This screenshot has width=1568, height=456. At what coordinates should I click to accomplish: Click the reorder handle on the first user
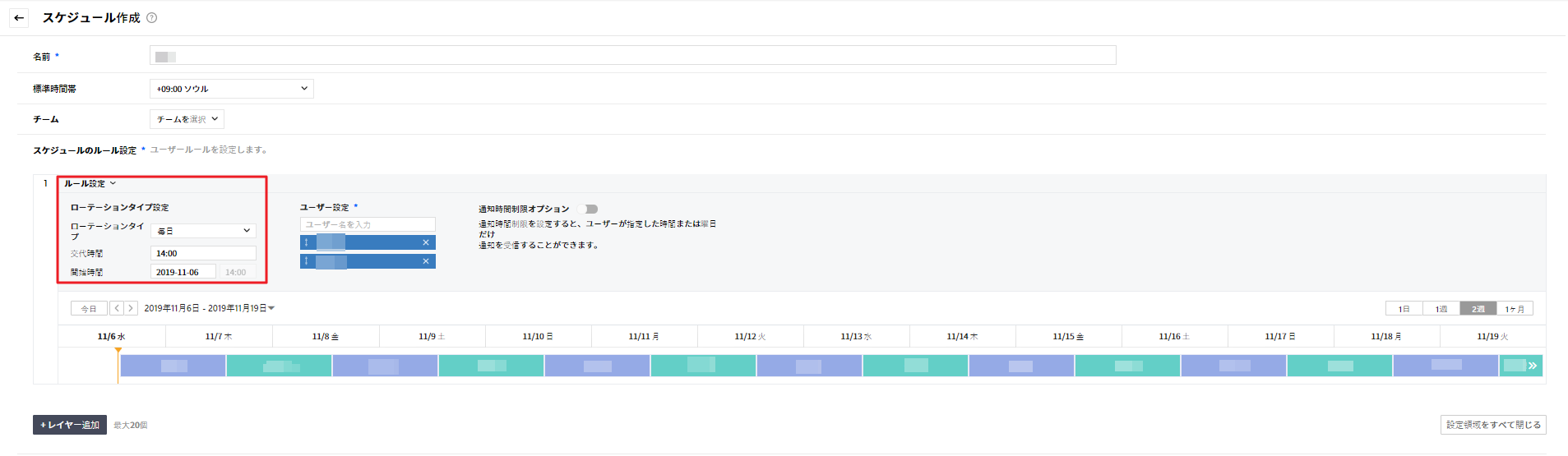(x=307, y=242)
